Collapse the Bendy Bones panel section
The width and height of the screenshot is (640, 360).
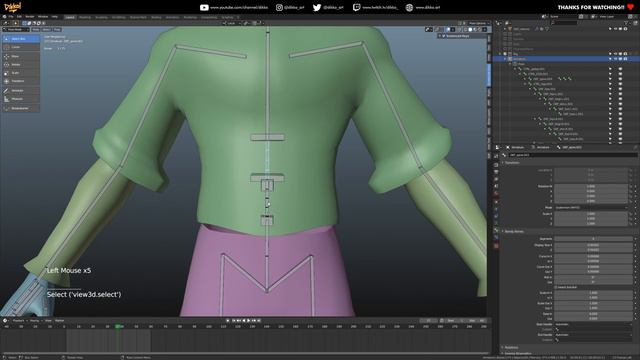tap(503, 231)
